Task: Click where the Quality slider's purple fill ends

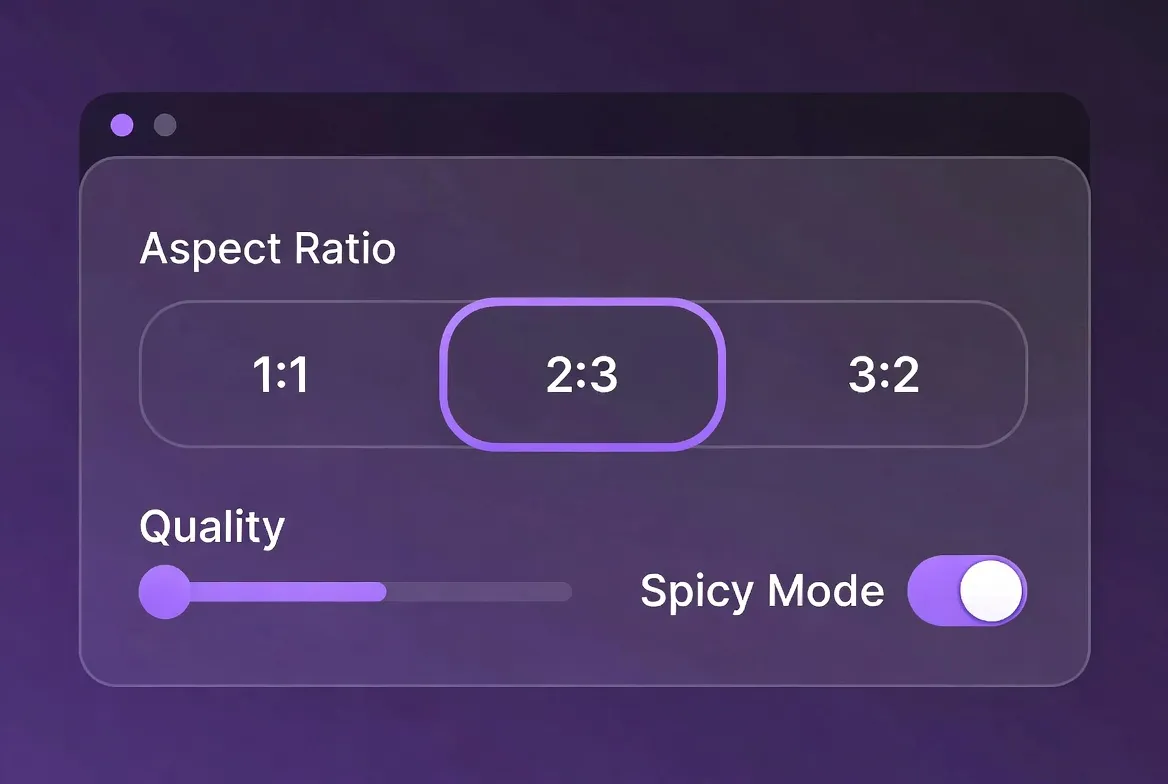Action: [385, 592]
